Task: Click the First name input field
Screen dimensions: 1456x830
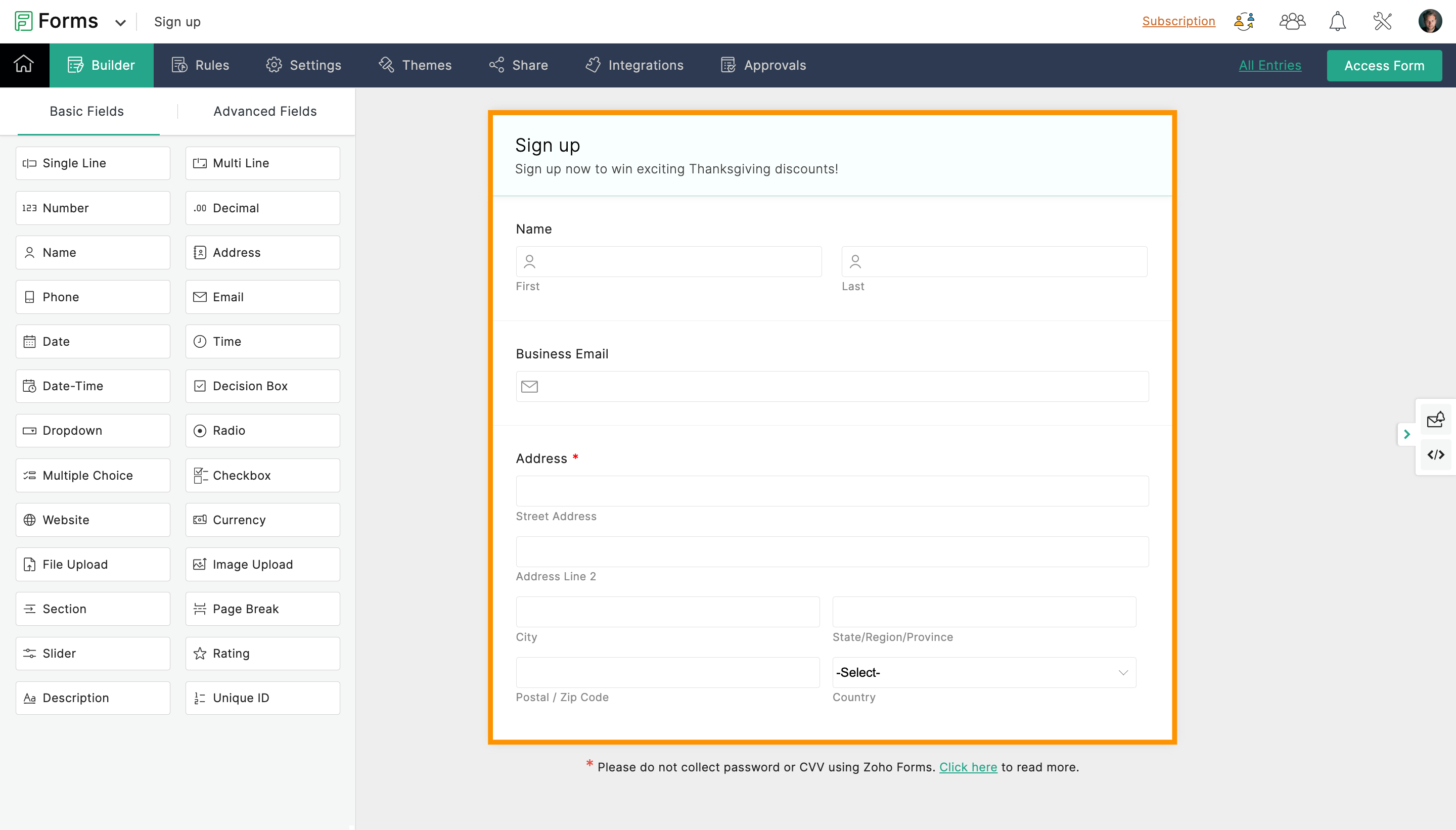Action: [x=667, y=262]
